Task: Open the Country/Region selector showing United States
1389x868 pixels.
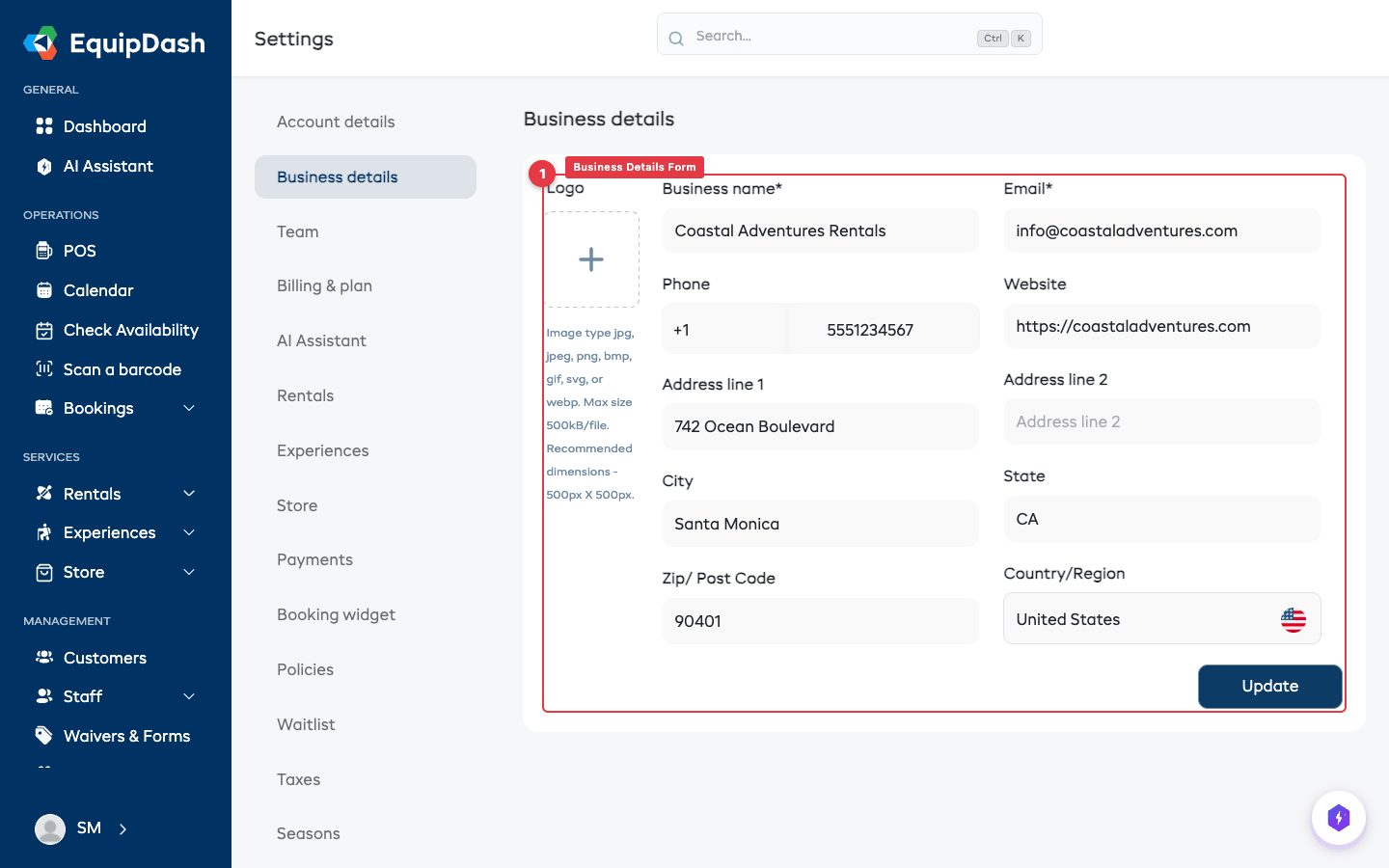Action: click(1161, 618)
